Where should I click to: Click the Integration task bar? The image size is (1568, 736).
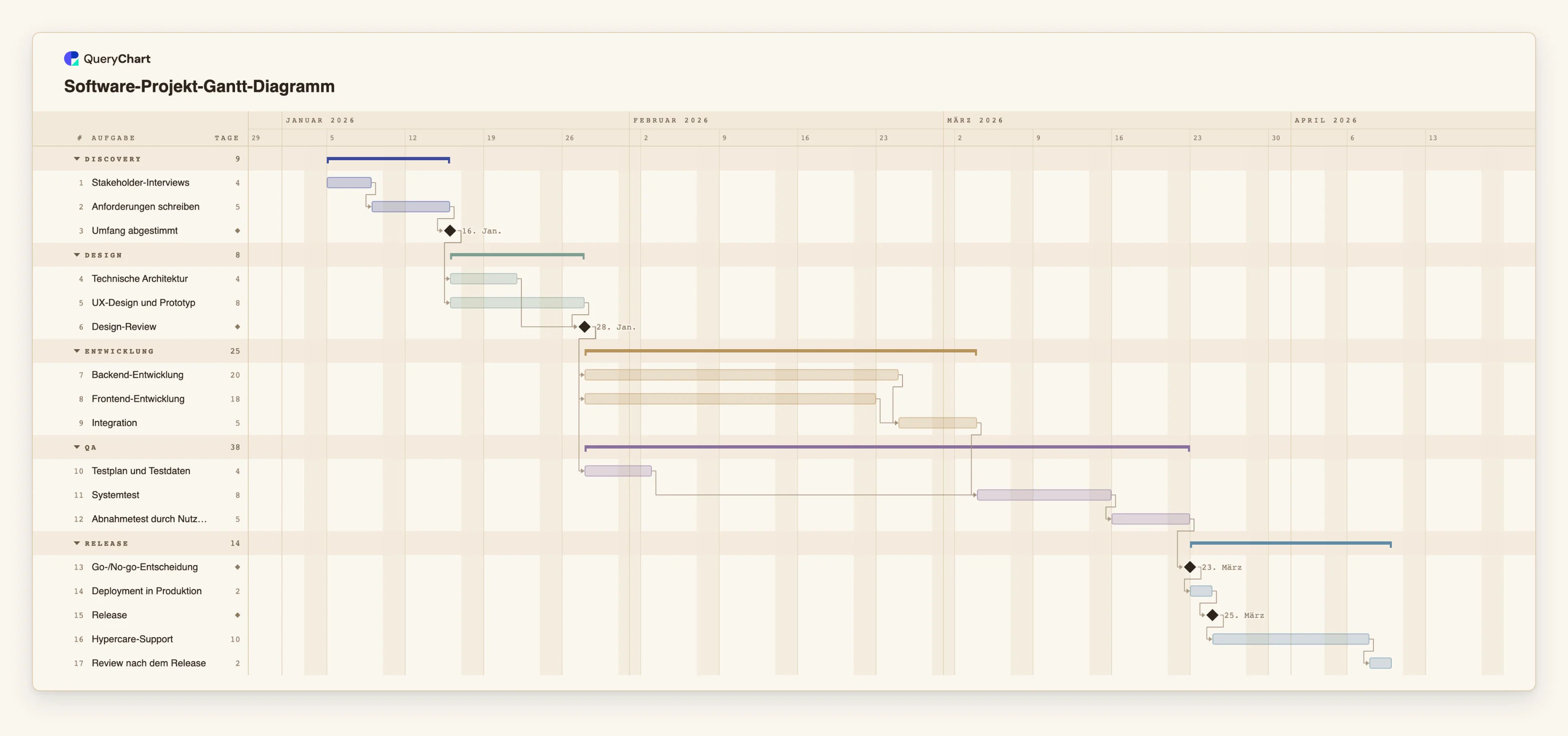pos(938,423)
